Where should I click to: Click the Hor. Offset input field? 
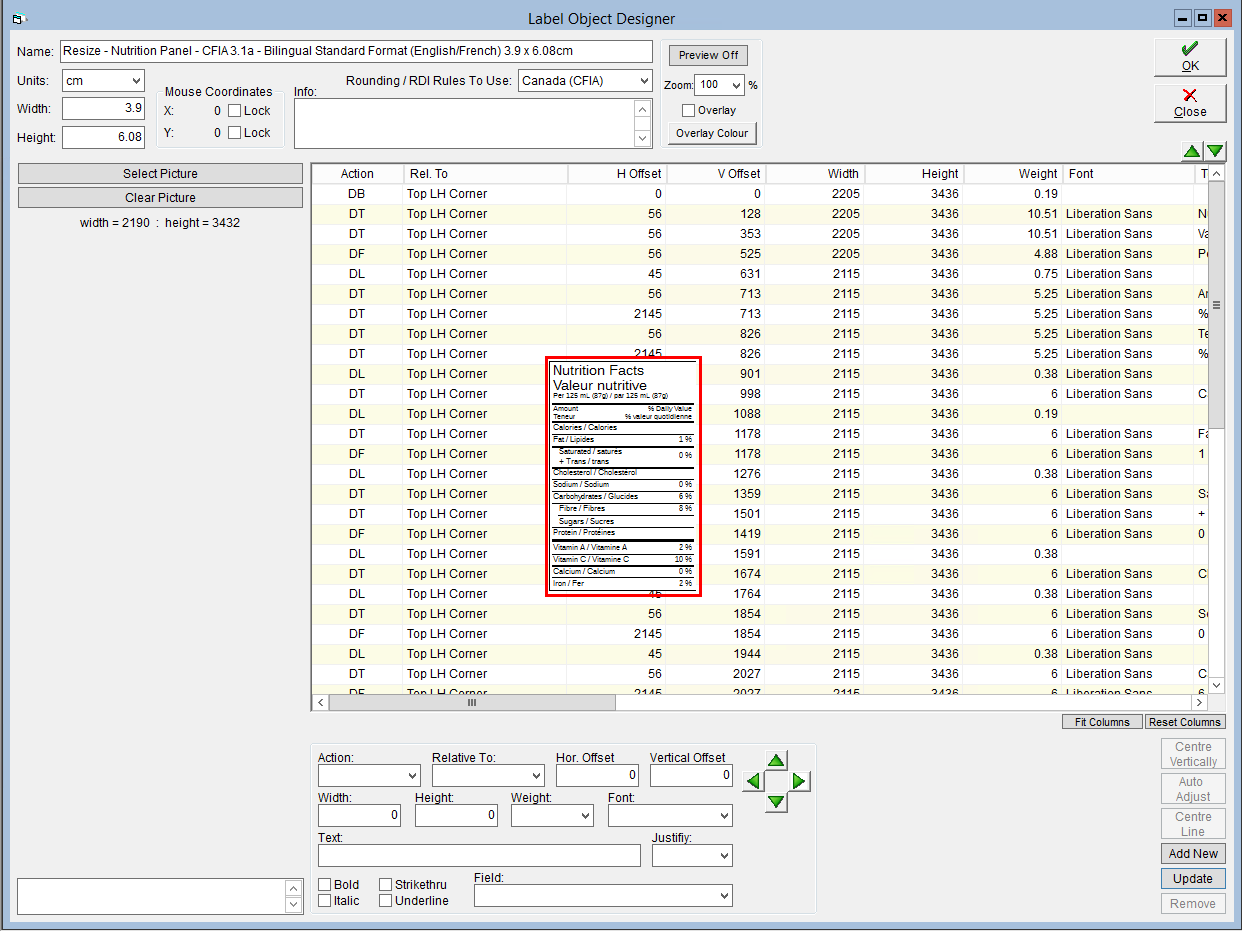pos(597,775)
